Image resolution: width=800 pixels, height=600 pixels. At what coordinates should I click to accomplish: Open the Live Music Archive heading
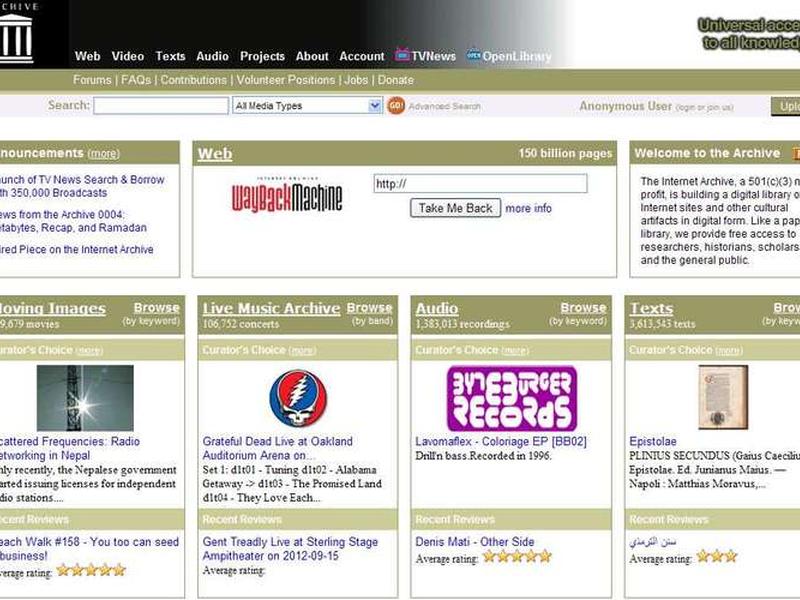[x=271, y=308]
